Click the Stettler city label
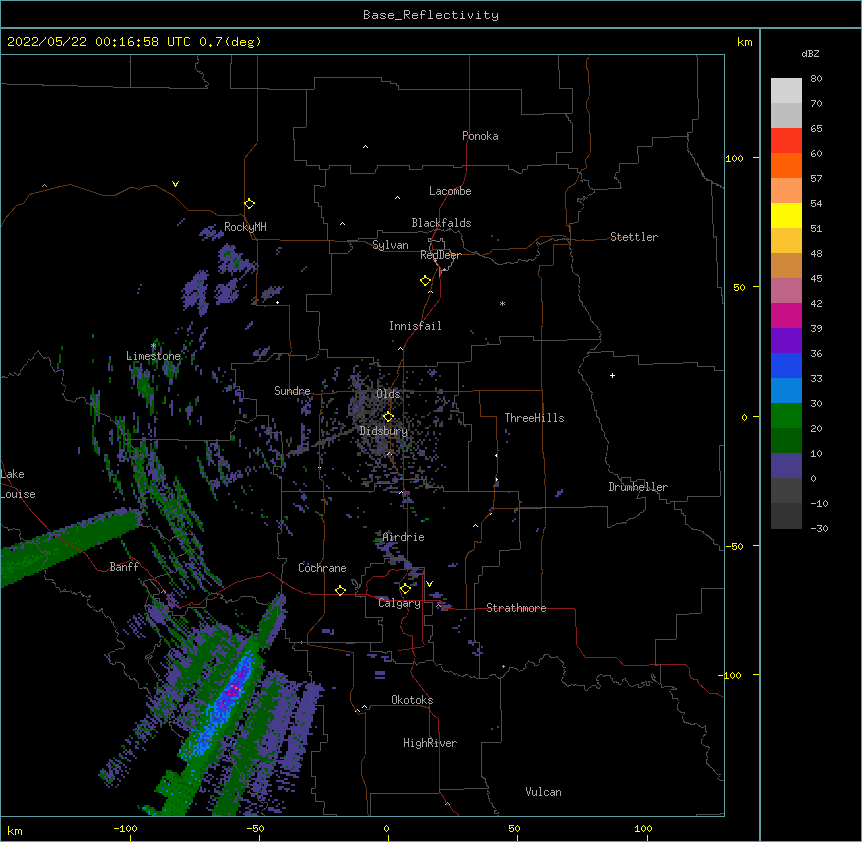This screenshot has width=862, height=842. 634,237
